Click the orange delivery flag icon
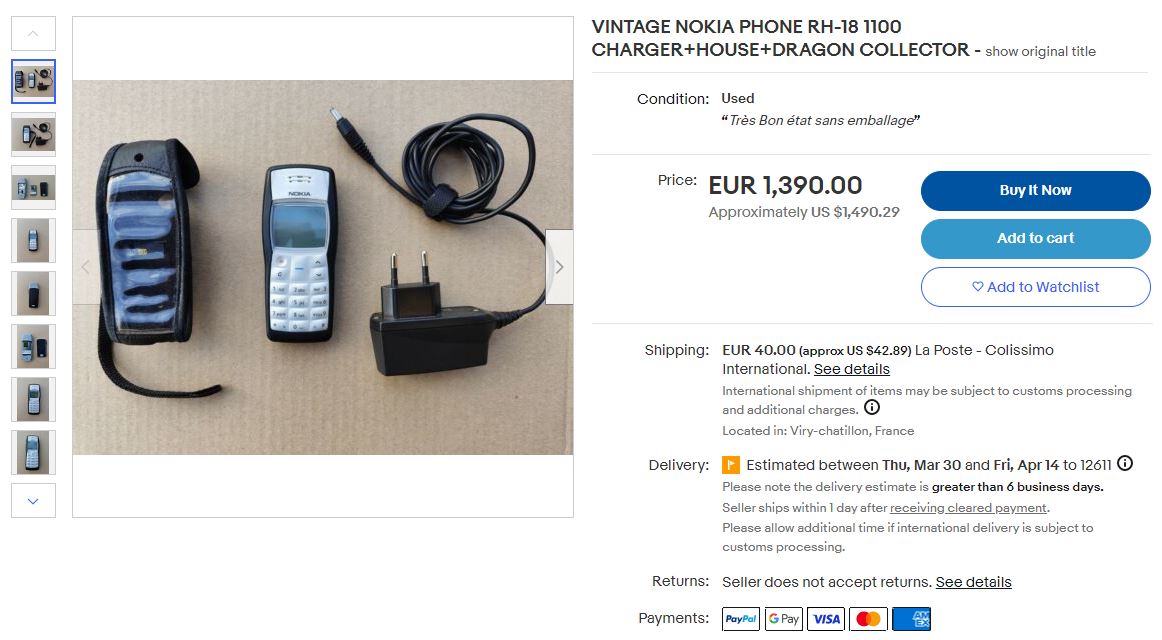Image resolution: width=1162 pixels, height=640 pixels. [731, 465]
